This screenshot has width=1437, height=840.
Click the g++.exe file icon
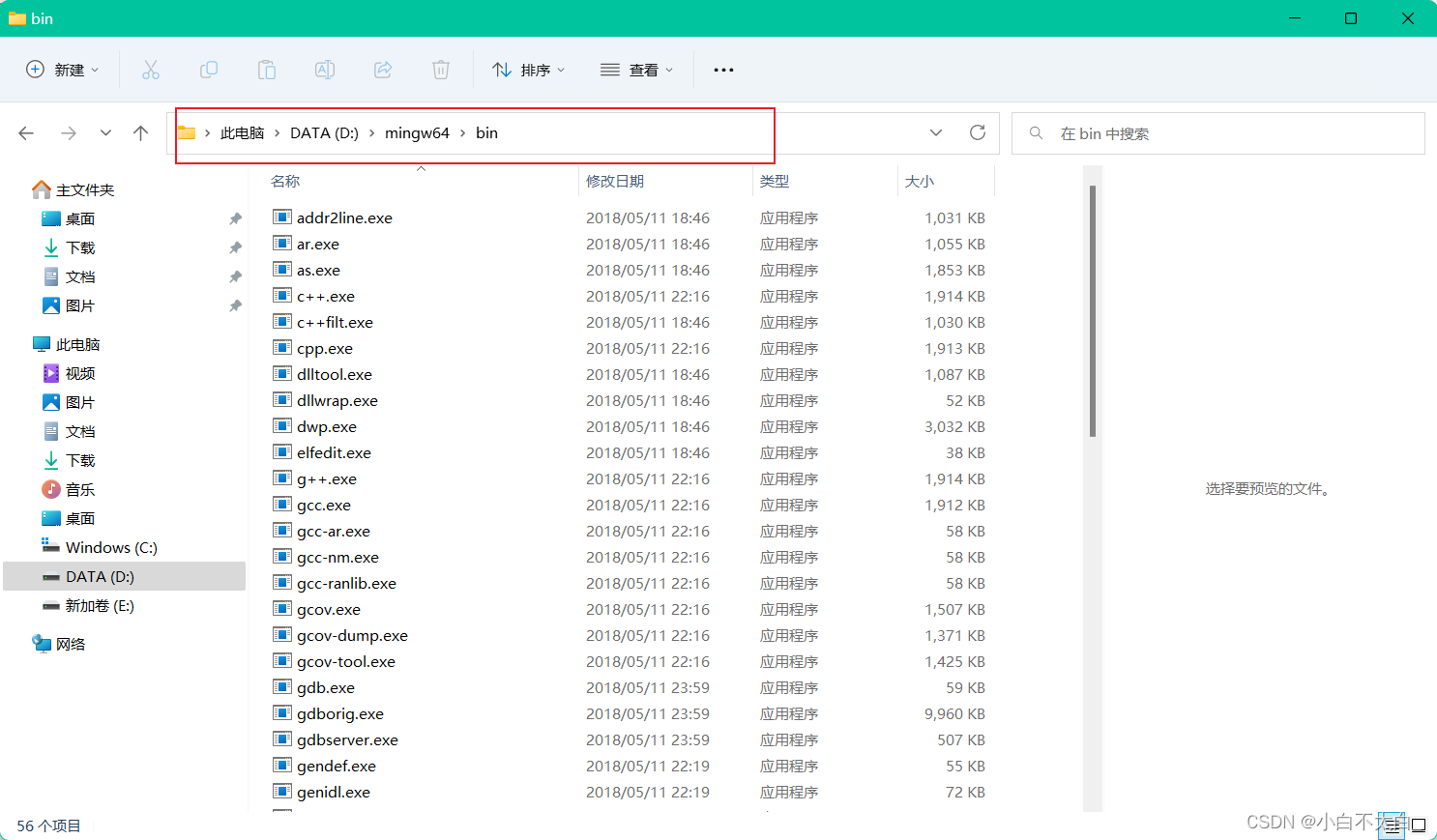[x=282, y=478]
